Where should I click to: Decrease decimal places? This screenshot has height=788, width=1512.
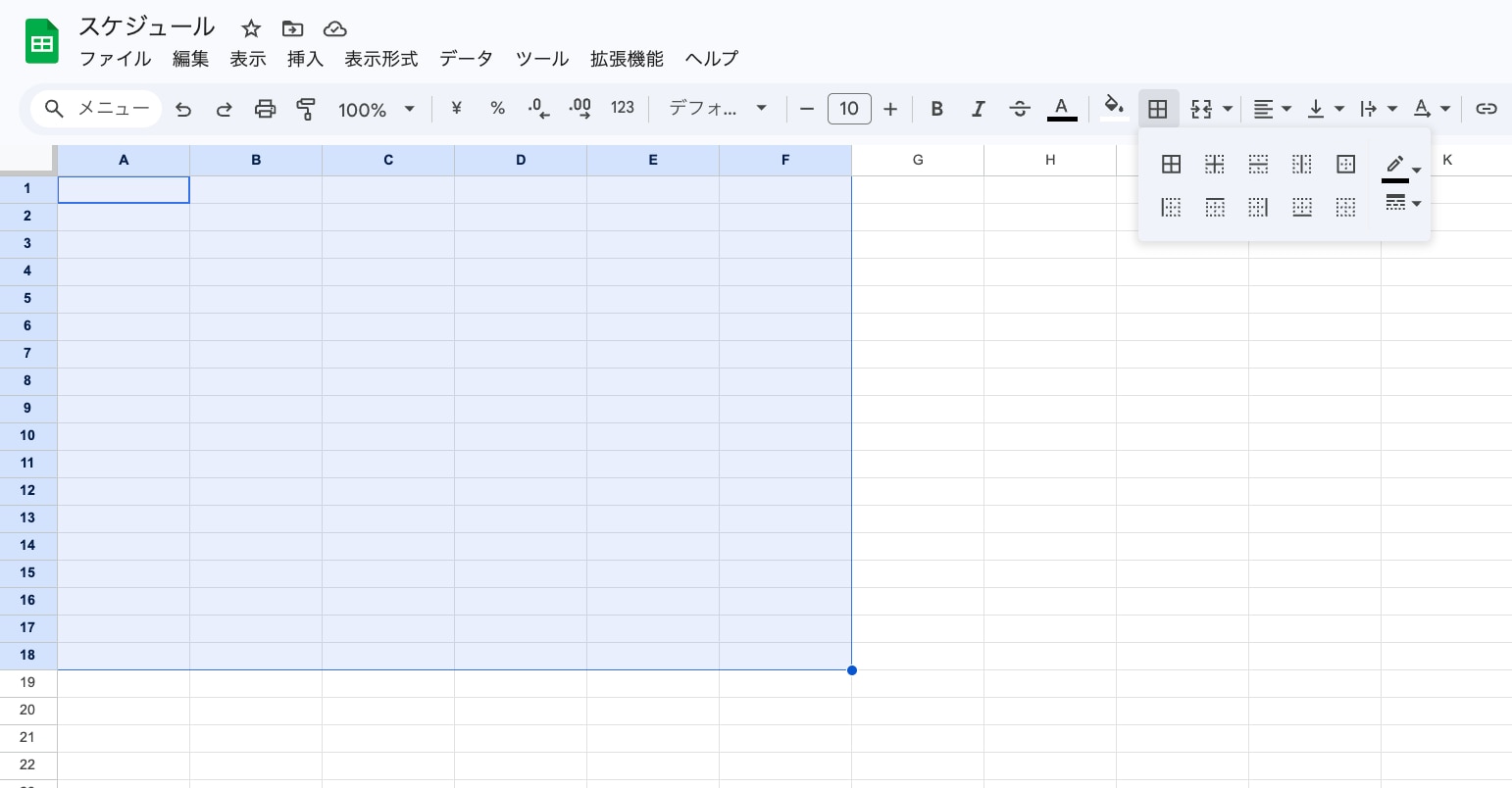(537, 109)
